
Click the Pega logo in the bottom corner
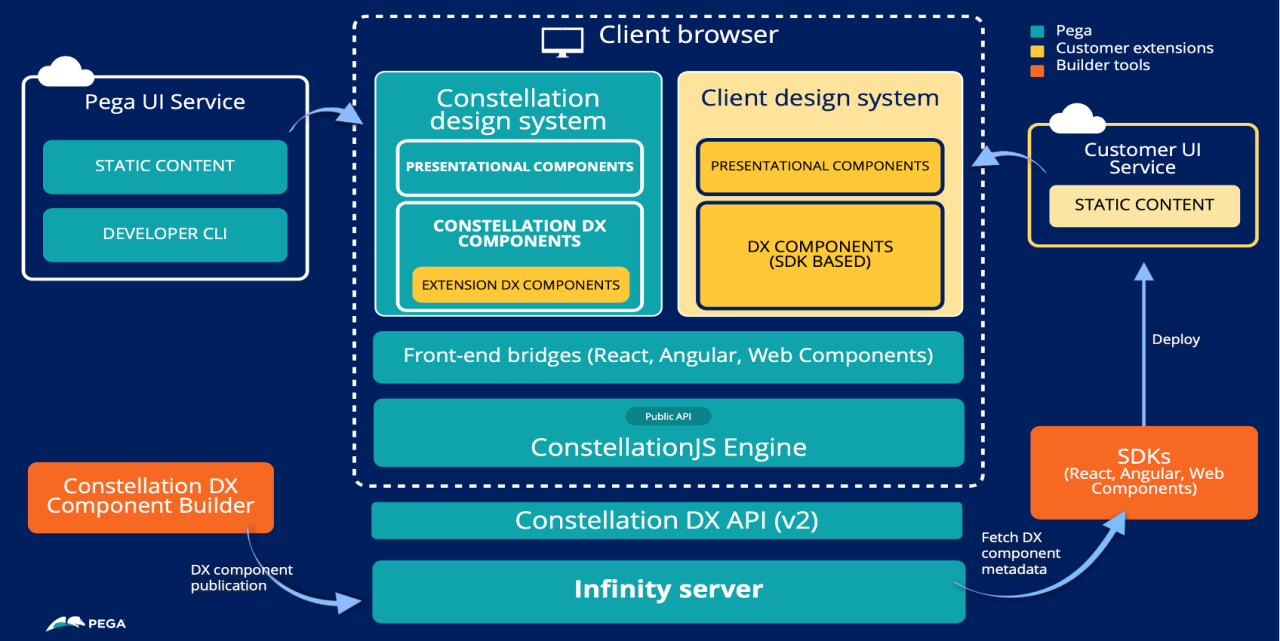(86, 622)
